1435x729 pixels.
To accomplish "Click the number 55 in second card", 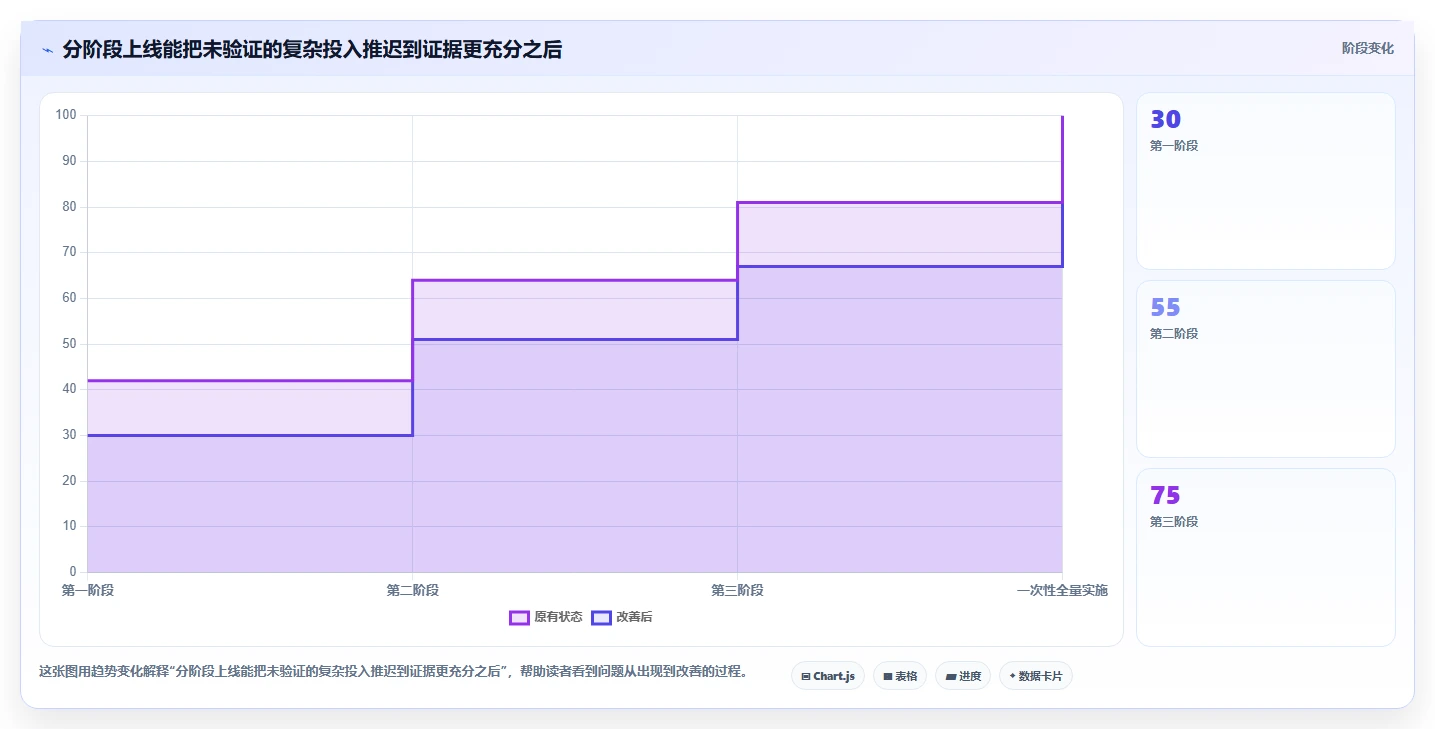I will point(1166,308).
